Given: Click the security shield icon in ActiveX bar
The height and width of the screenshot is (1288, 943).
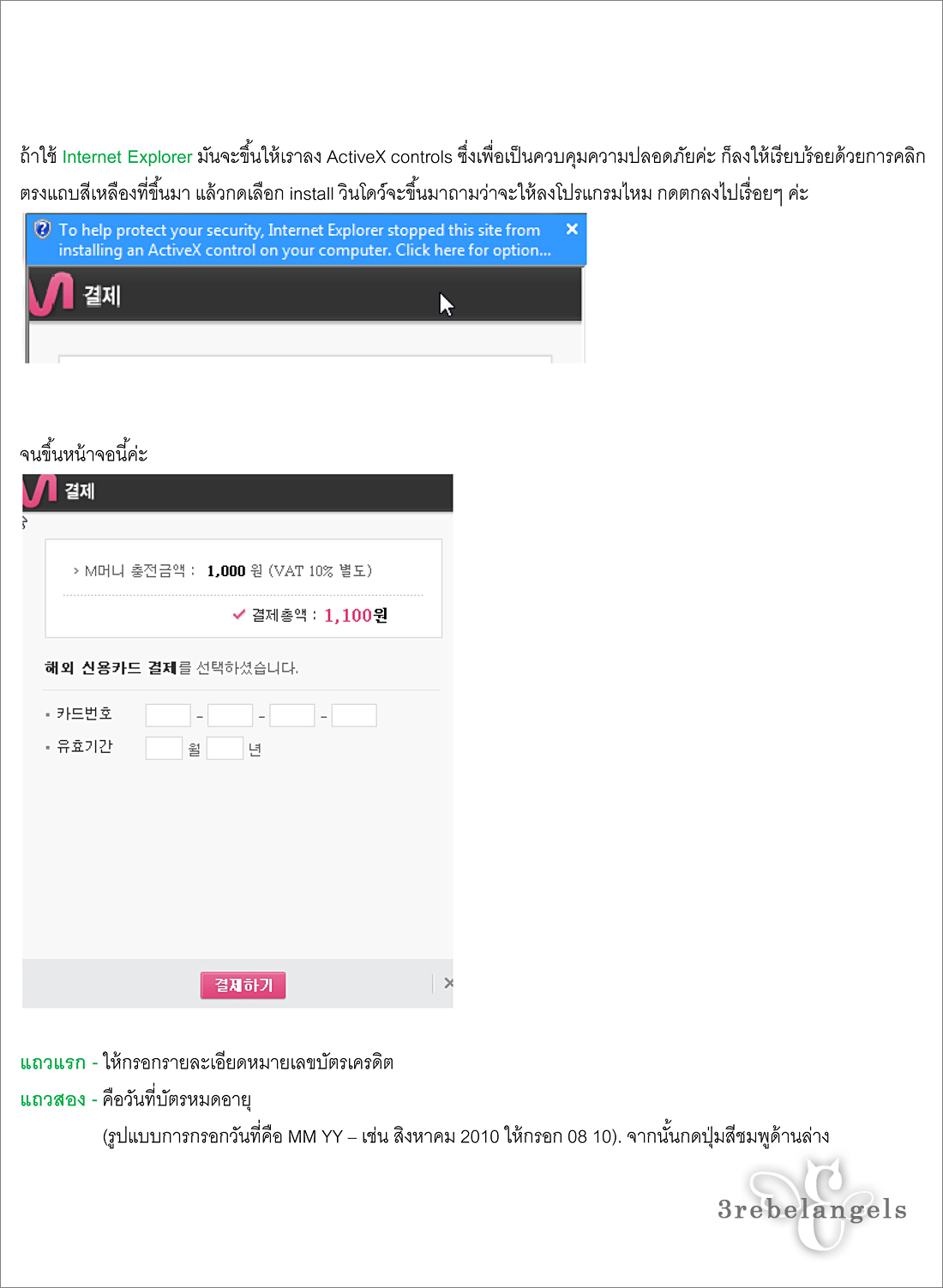Looking at the screenshot, I should coord(42,229).
